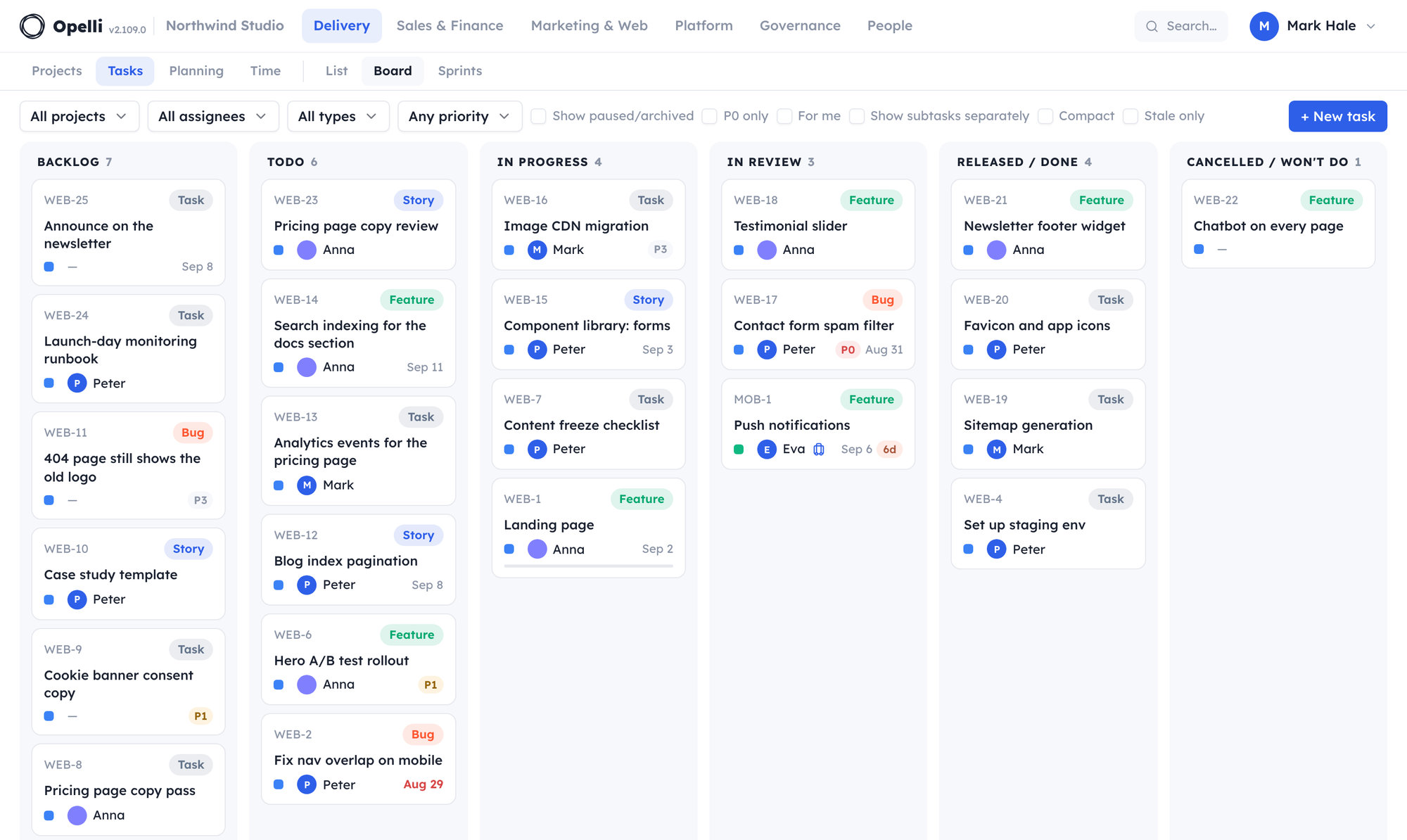The width and height of the screenshot is (1407, 840).
Task: Toggle the For me checkbox
Action: click(784, 116)
